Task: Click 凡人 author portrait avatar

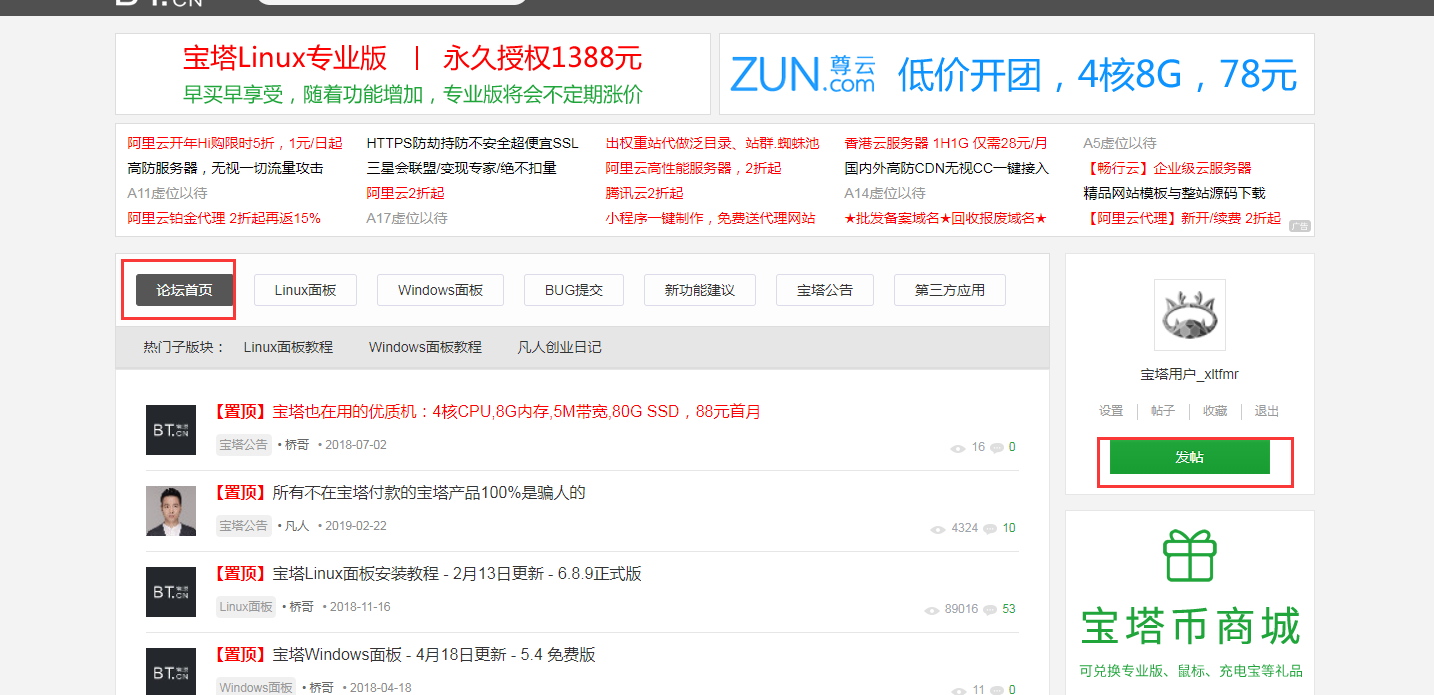Action: [171, 511]
